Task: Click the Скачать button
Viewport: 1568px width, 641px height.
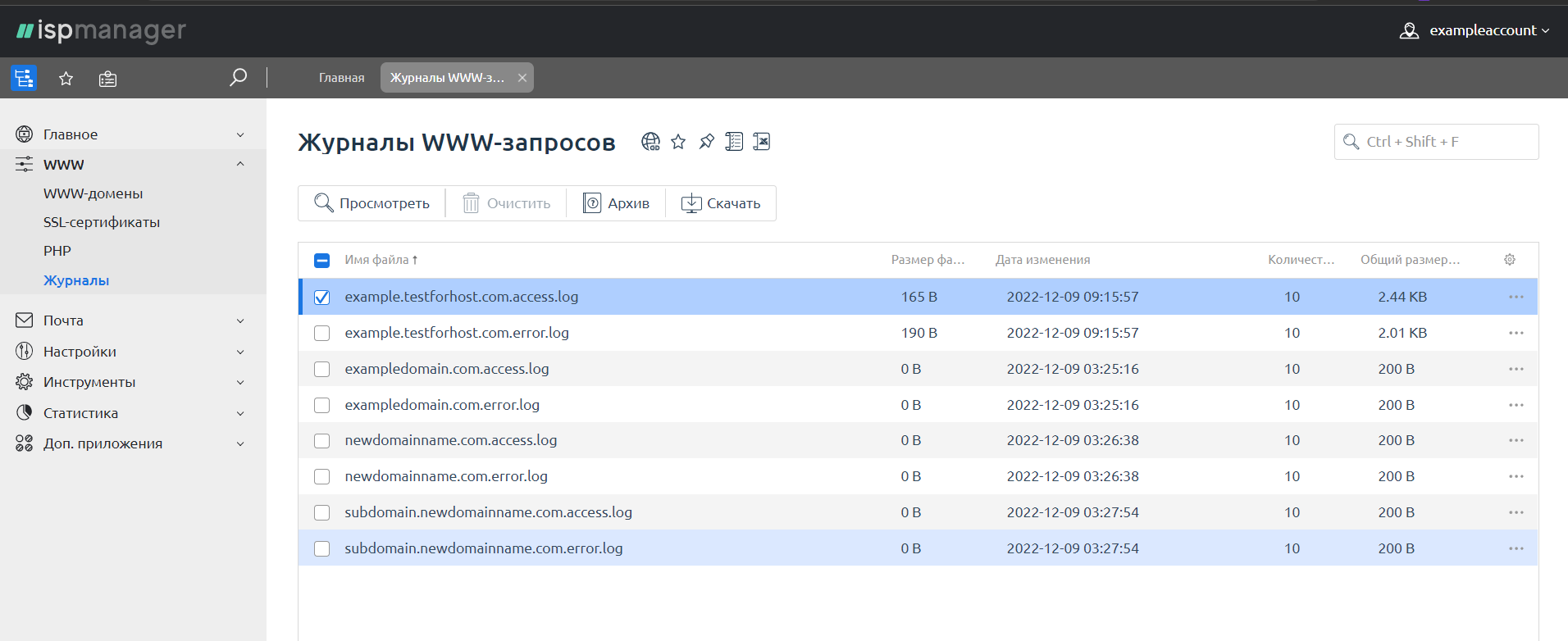Action: [x=721, y=203]
